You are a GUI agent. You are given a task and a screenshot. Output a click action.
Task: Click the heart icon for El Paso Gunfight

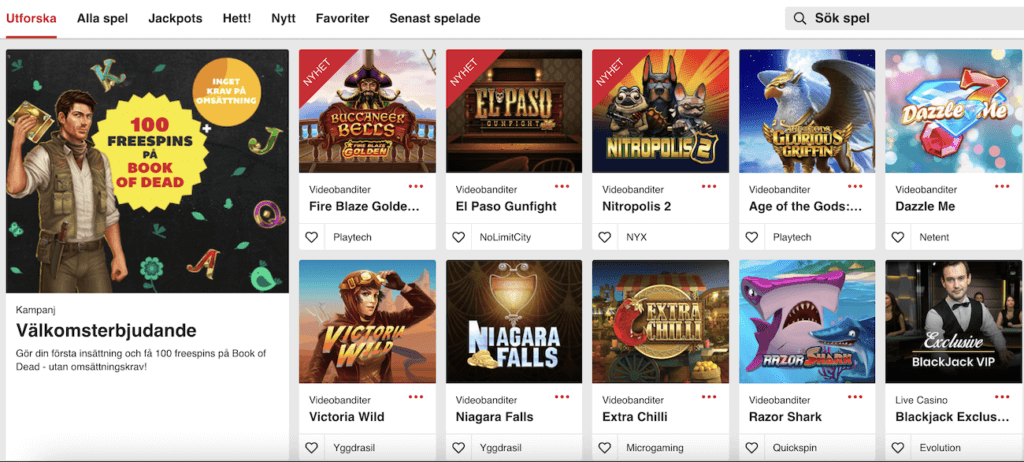[458, 237]
